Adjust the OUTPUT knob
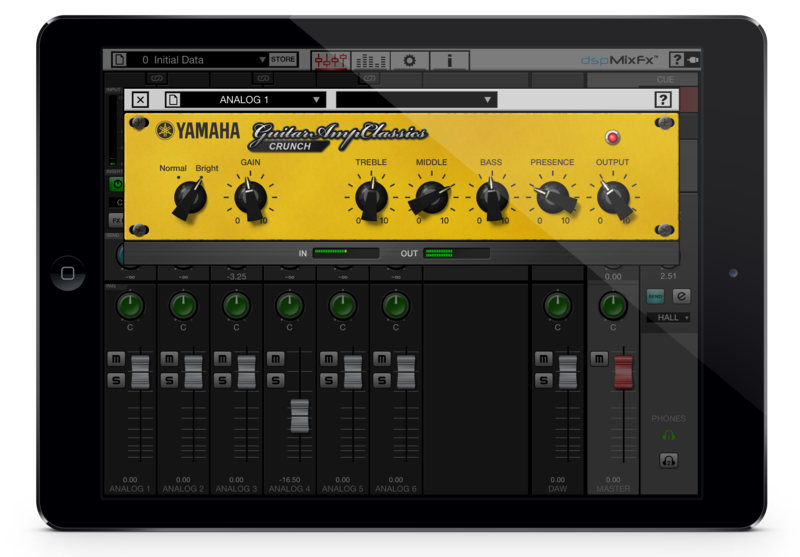 pos(613,198)
